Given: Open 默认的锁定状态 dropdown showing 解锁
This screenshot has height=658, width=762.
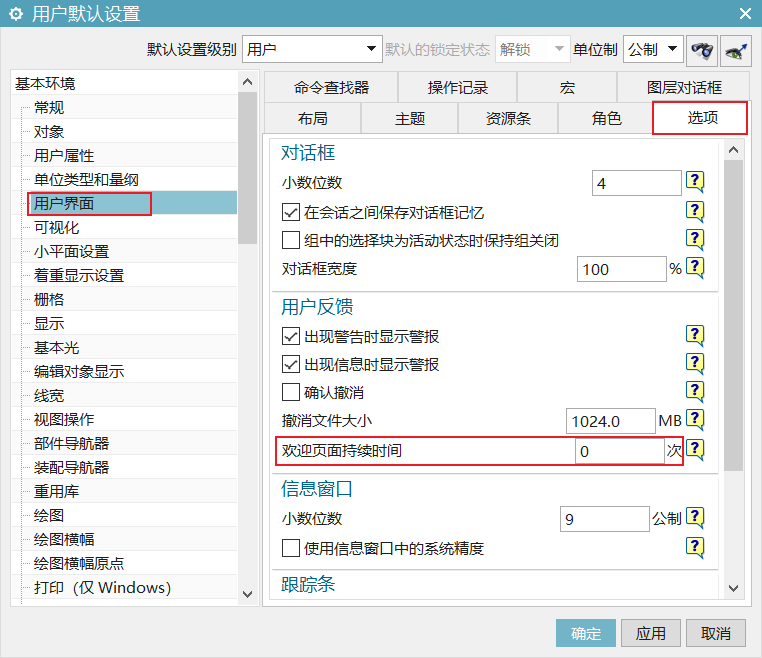Looking at the screenshot, I should (532, 49).
